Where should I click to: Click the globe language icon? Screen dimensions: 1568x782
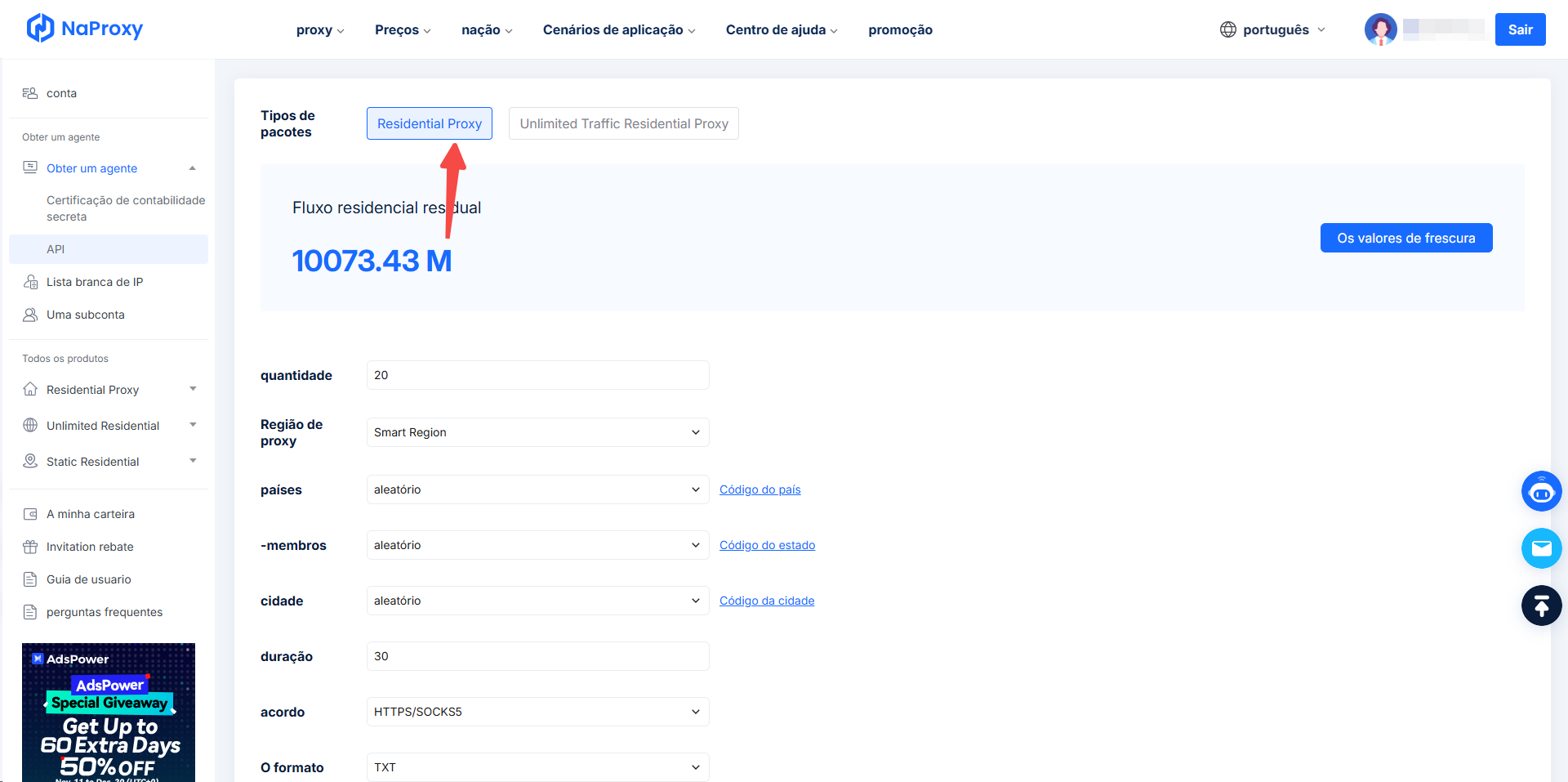pyautogui.click(x=1228, y=29)
